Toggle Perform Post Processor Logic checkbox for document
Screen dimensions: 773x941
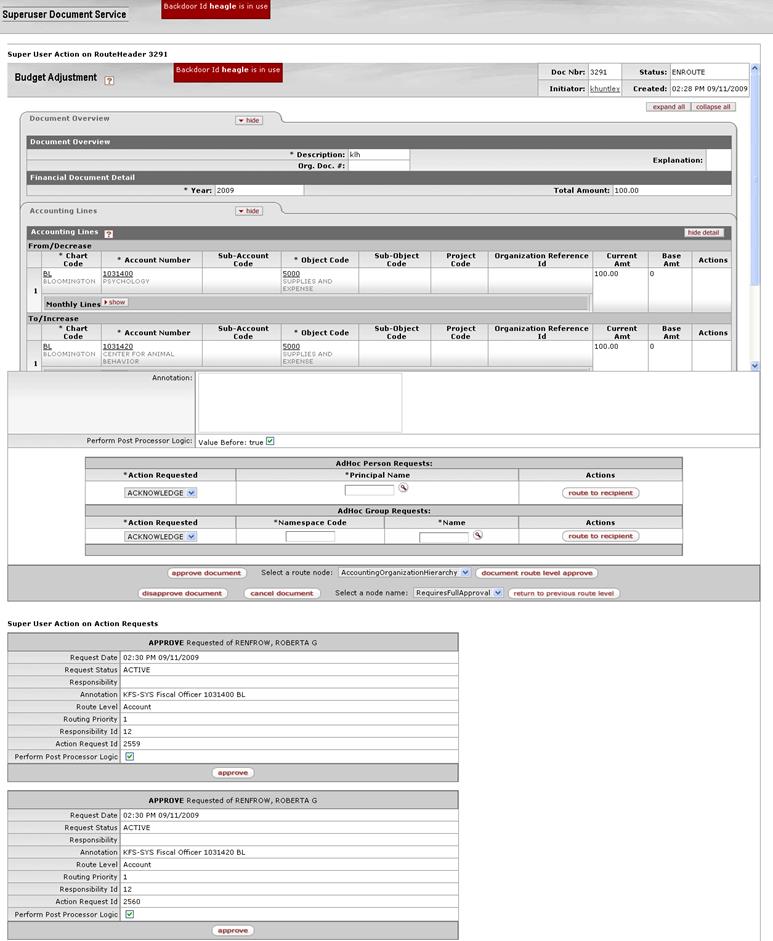click(x=270, y=441)
